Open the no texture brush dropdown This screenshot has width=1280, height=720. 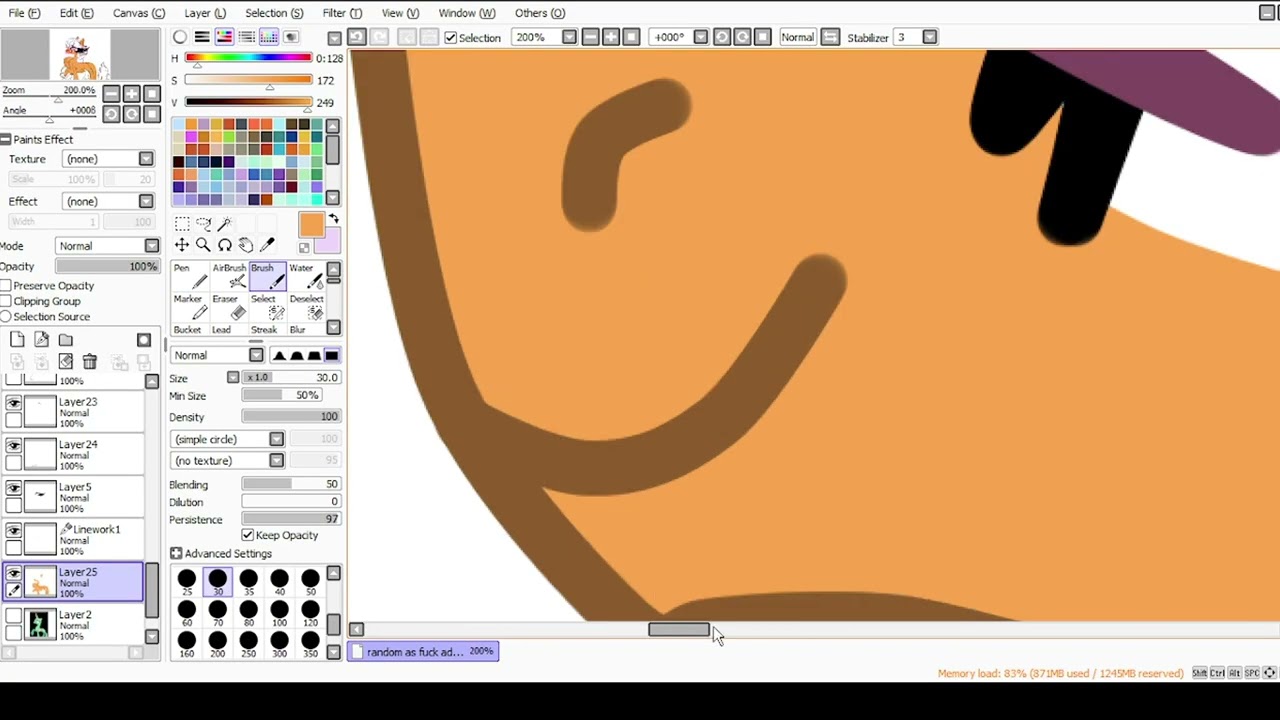(x=276, y=461)
